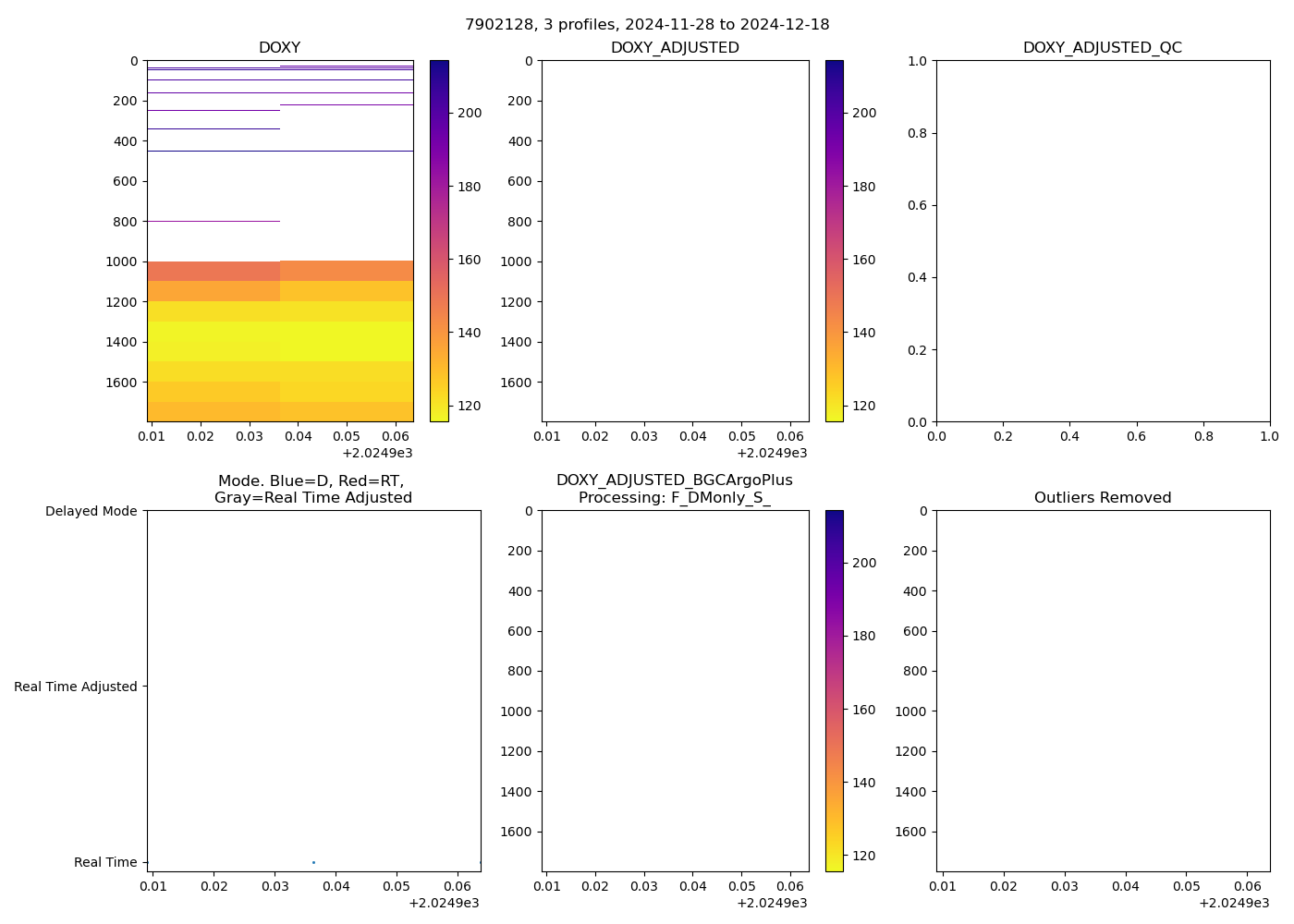Click the Delayed Mode axis label
This screenshot has height=924, width=1294.
click(91, 511)
